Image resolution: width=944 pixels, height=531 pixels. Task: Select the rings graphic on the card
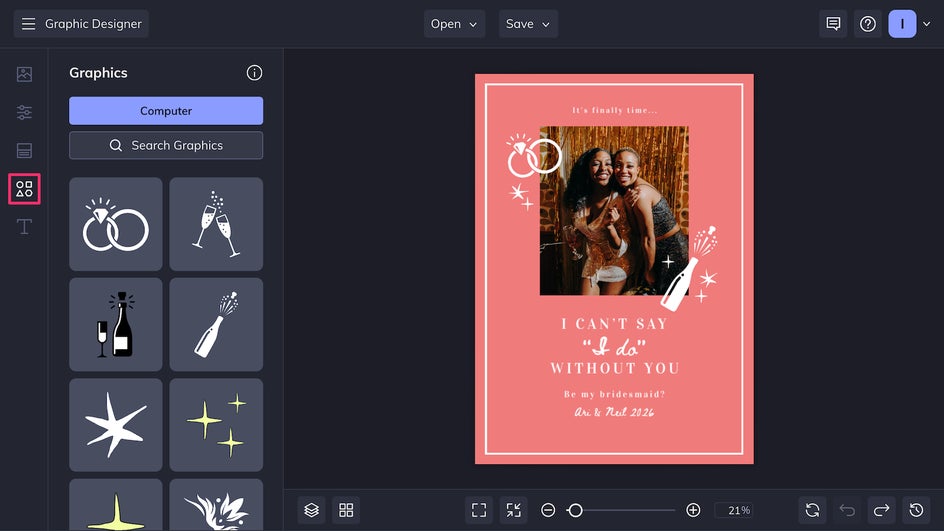(534, 156)
